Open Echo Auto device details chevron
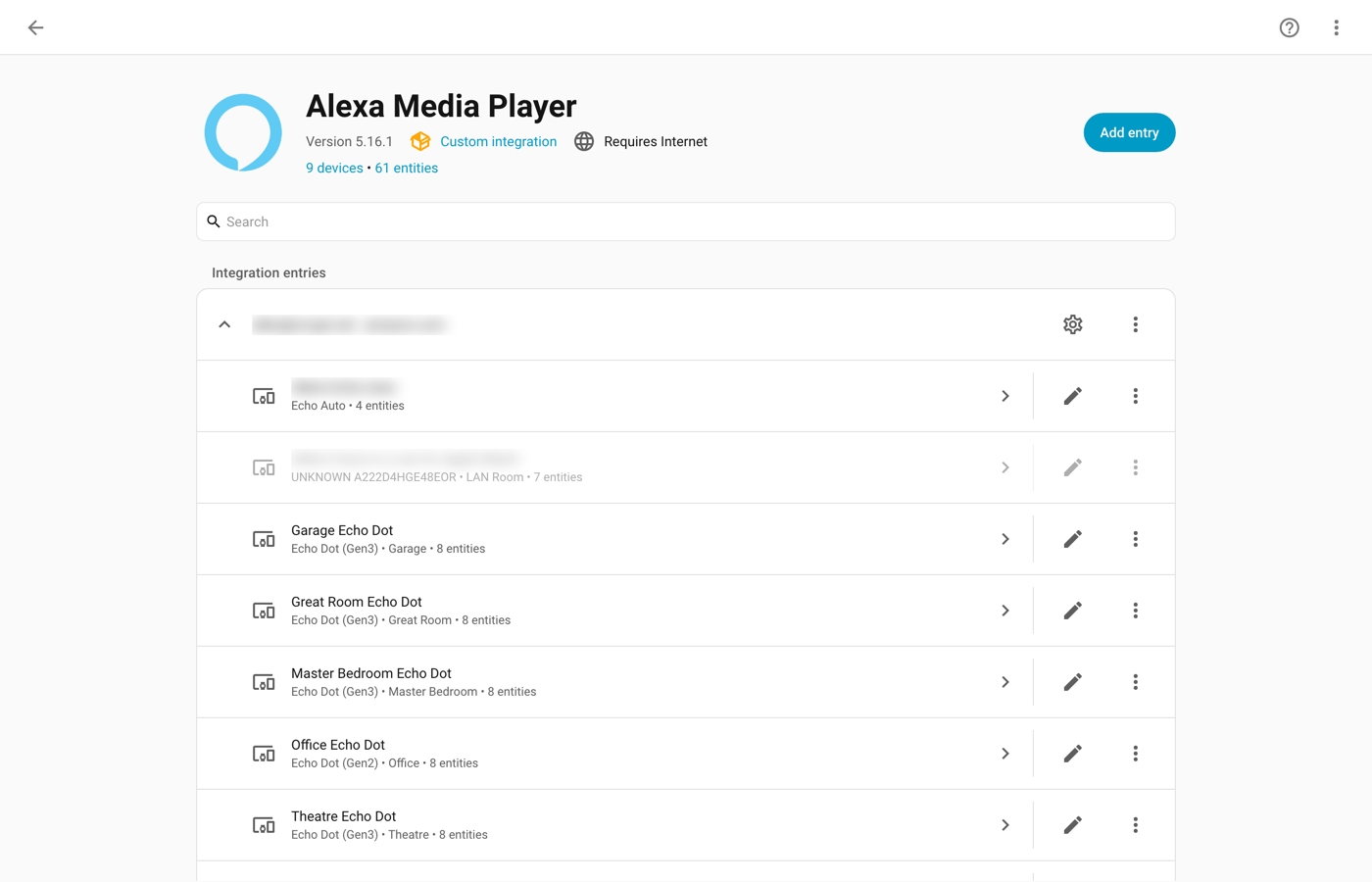Viewport: 1372px width, 882px height. click(x=1005, y=396)
